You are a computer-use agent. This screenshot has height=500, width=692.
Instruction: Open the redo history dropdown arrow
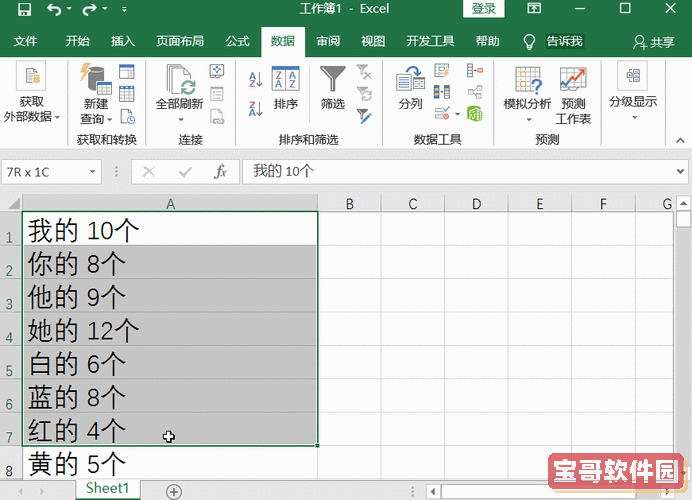pyautogui.click(x=105, y=9)
